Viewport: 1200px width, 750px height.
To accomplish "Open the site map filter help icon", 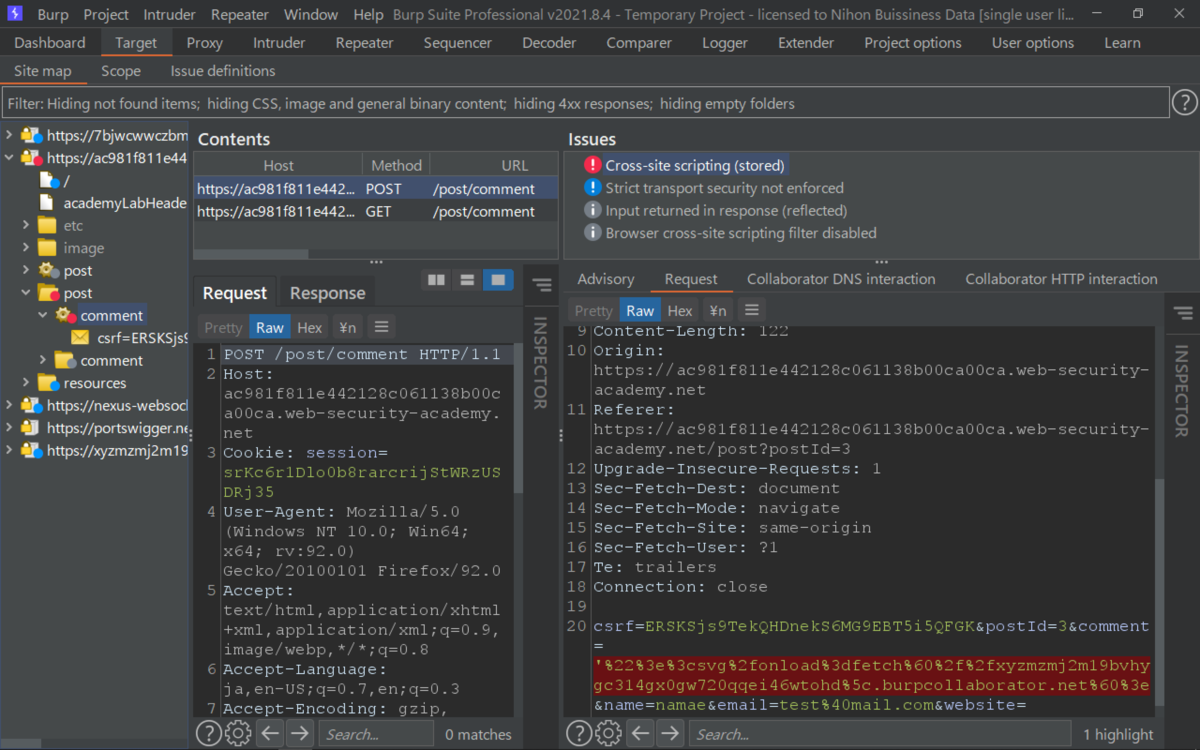I will 1184,103.
